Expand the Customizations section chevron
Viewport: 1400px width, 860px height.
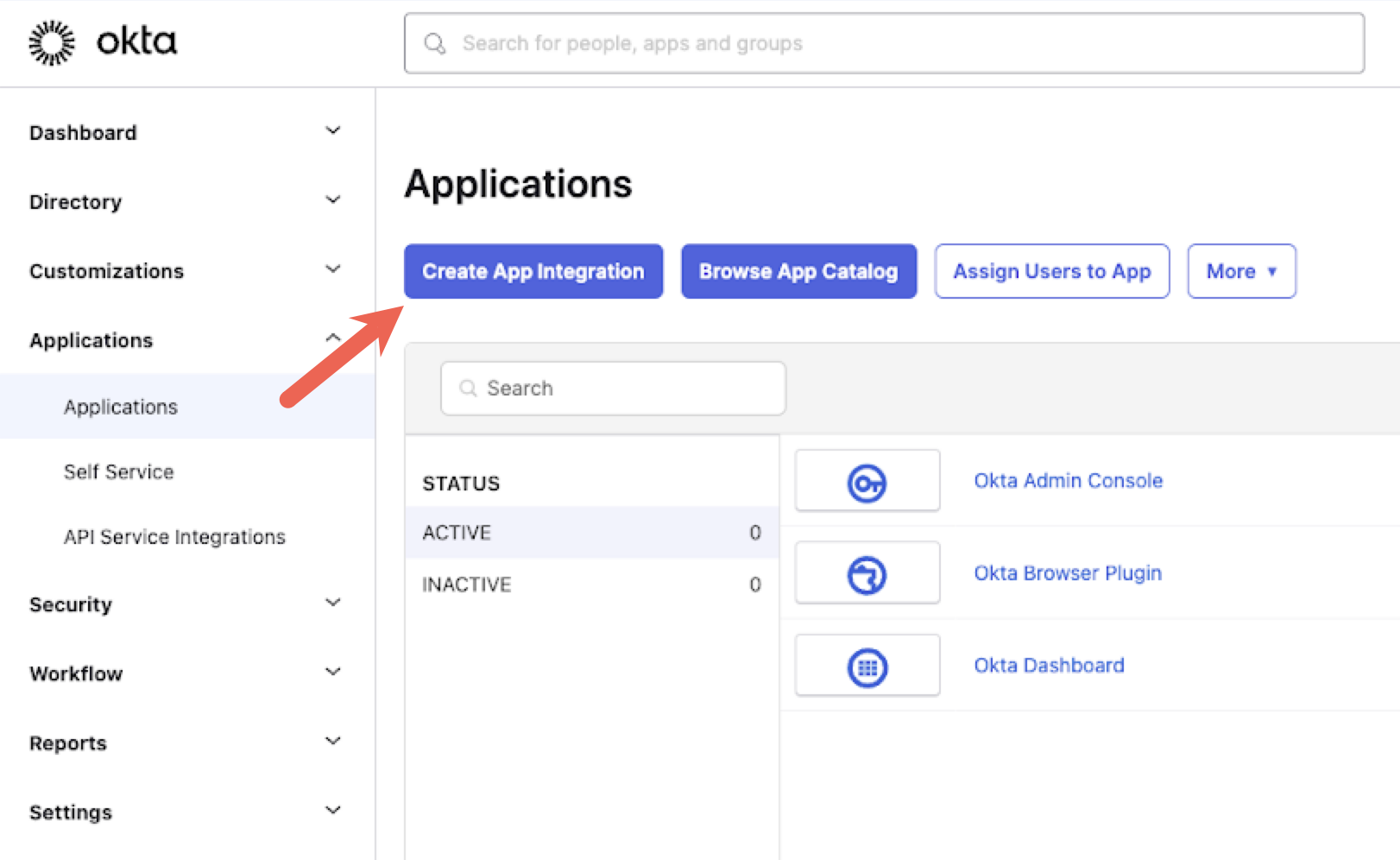click(333, 269)
